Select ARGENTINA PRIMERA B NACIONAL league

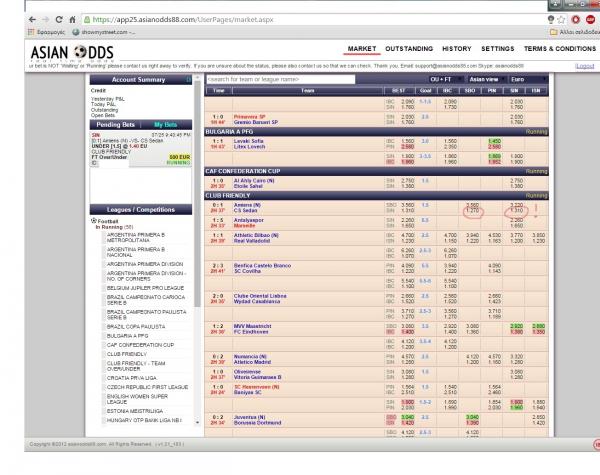[136, 252]
